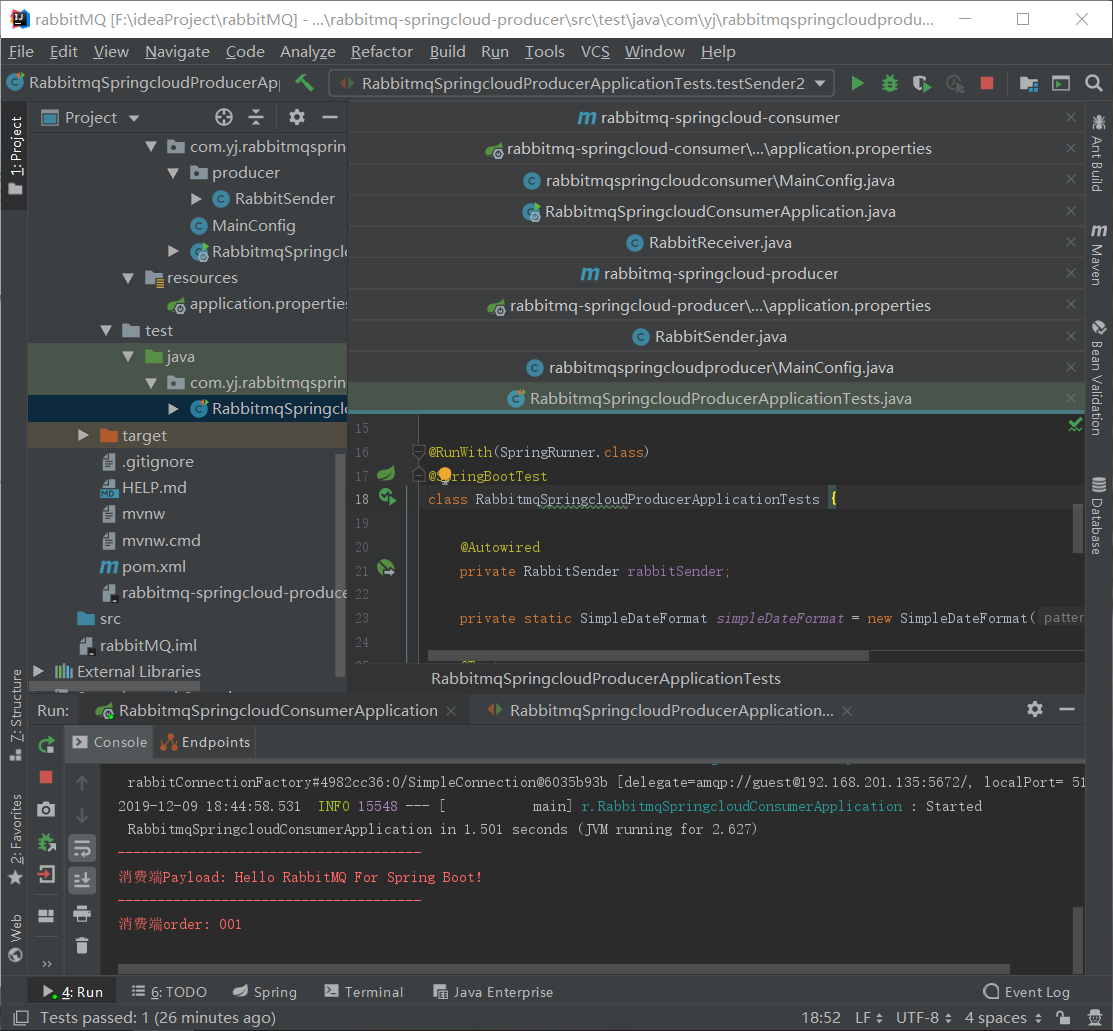Collapse the test java folder

tap(128, 356)
